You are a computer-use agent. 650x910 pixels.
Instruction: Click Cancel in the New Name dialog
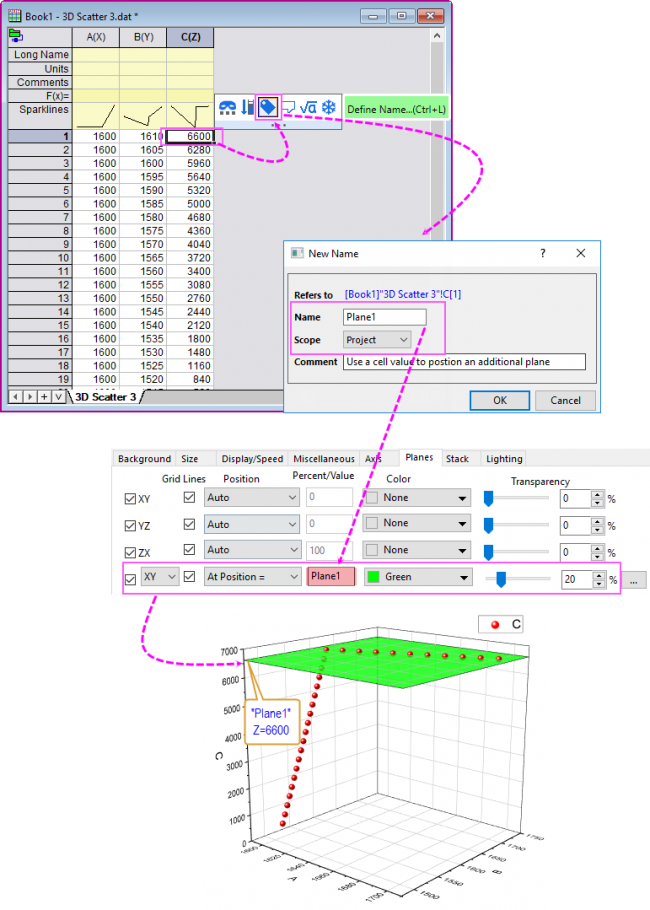pos(565,400)
